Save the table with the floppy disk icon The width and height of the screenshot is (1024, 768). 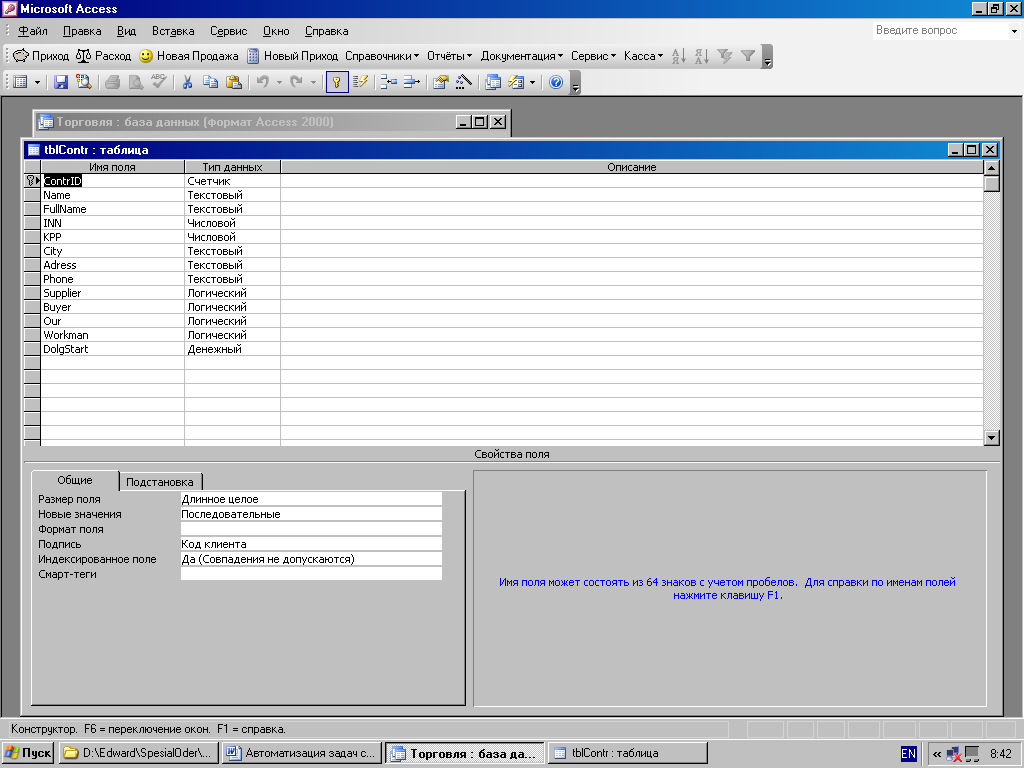pyautogui.click(x=61, y=82)
